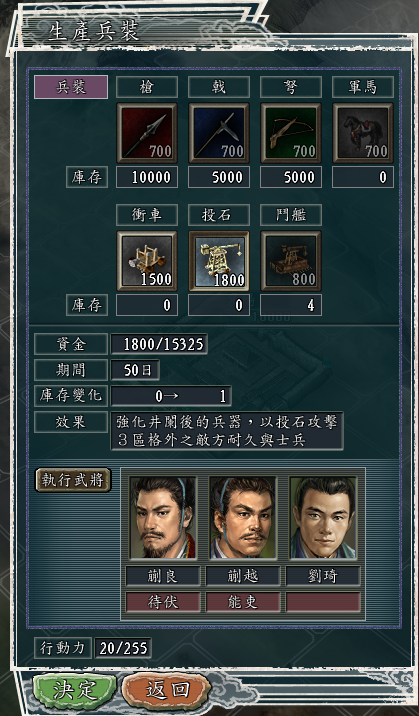Click the 執行武將 button
The width and height of the screenshot is (419, 716).
[73, 480]
